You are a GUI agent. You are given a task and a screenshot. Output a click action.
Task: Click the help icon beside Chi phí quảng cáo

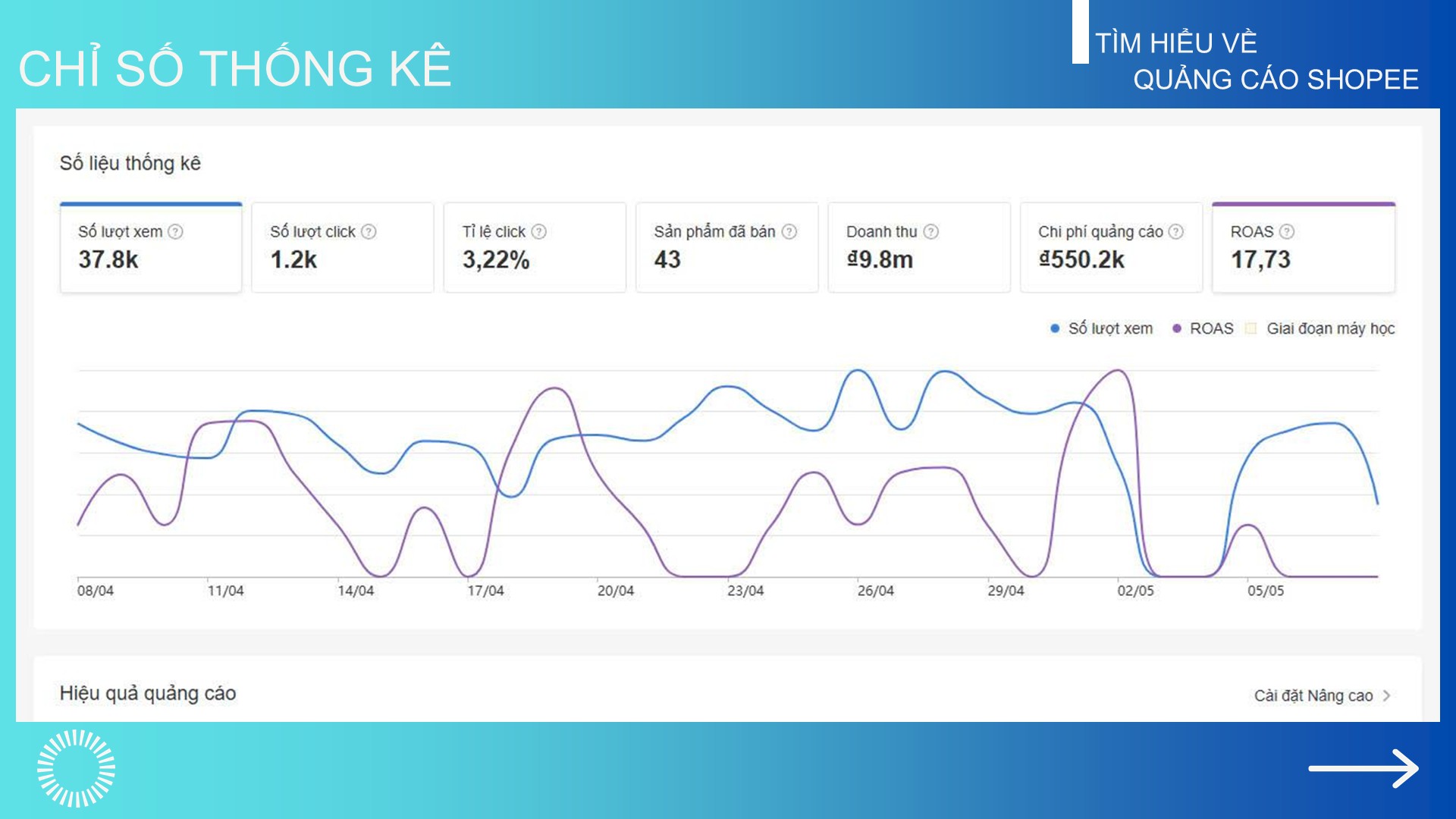1176,231
